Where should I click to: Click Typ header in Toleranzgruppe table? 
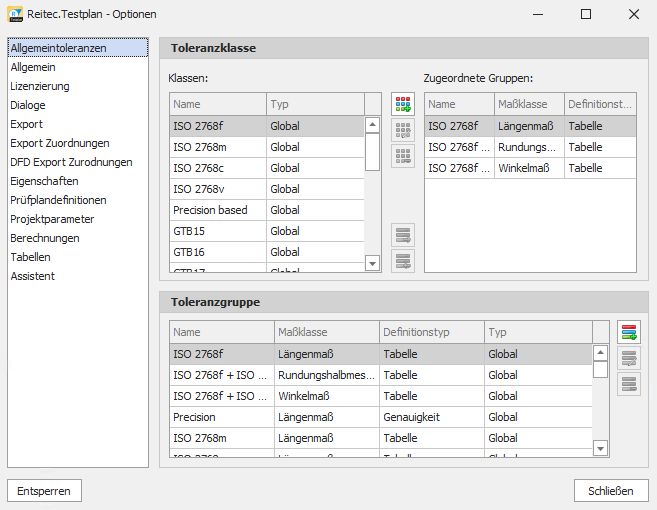click(538, 332)
